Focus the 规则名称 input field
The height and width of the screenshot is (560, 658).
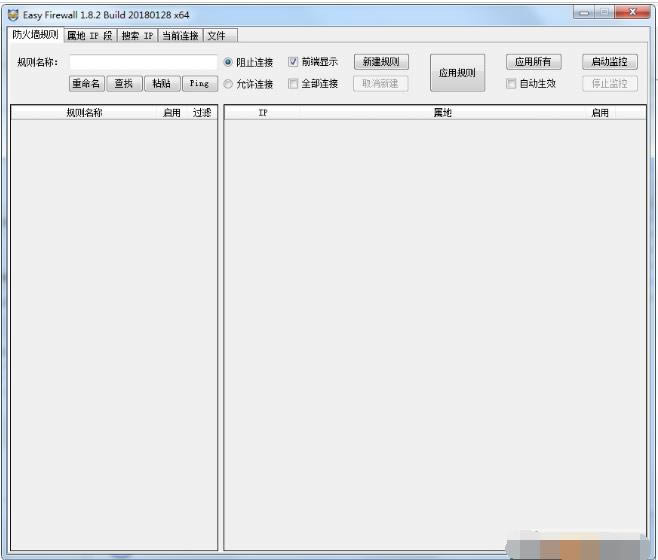[143, 63]
